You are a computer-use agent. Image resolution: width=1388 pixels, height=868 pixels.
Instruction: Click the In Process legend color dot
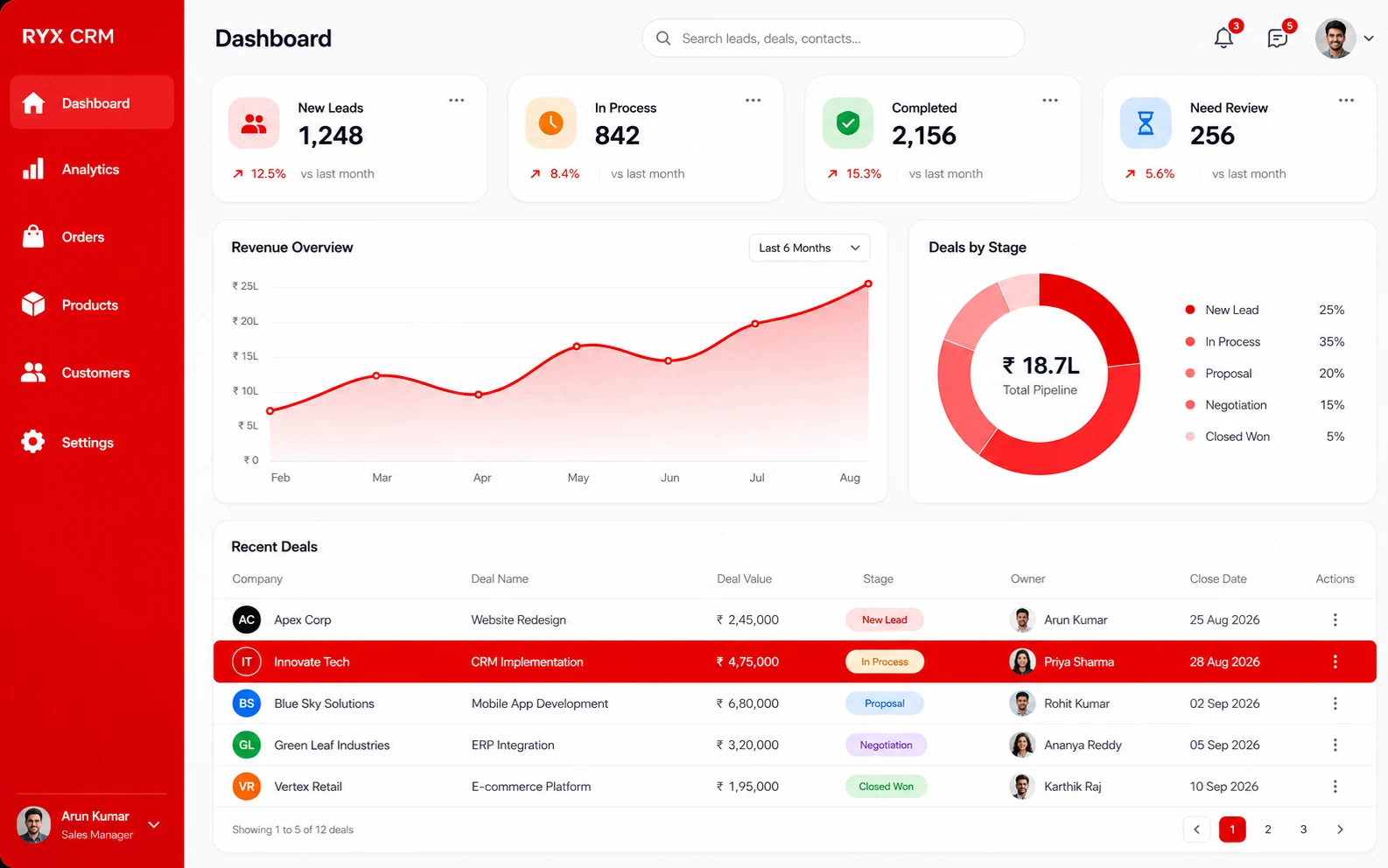[x=1190, y=341]
